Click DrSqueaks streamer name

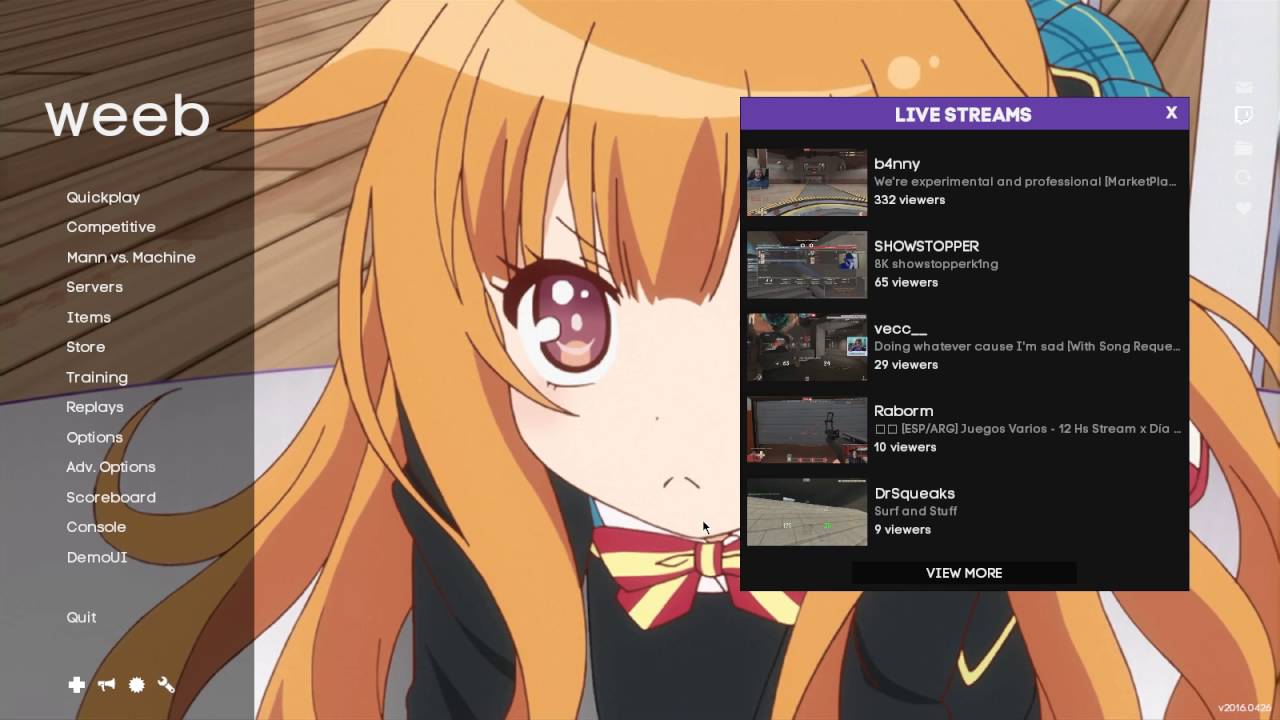click(x=915, y=494)
